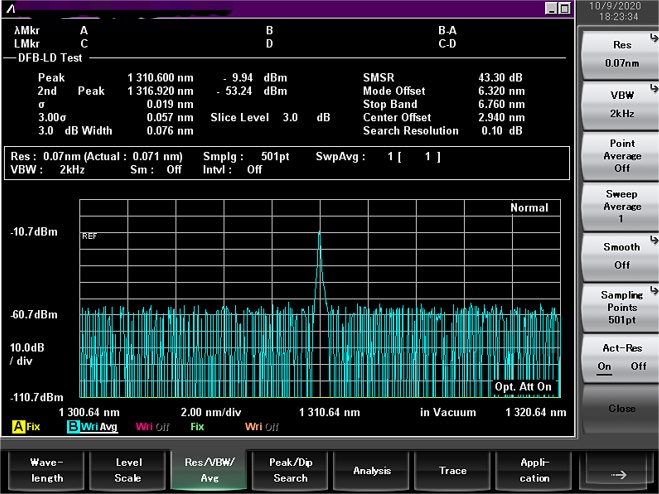This screenshot has height=494, width=659.
Task: Select trace A Fix indicator
Action: point(26,426)
